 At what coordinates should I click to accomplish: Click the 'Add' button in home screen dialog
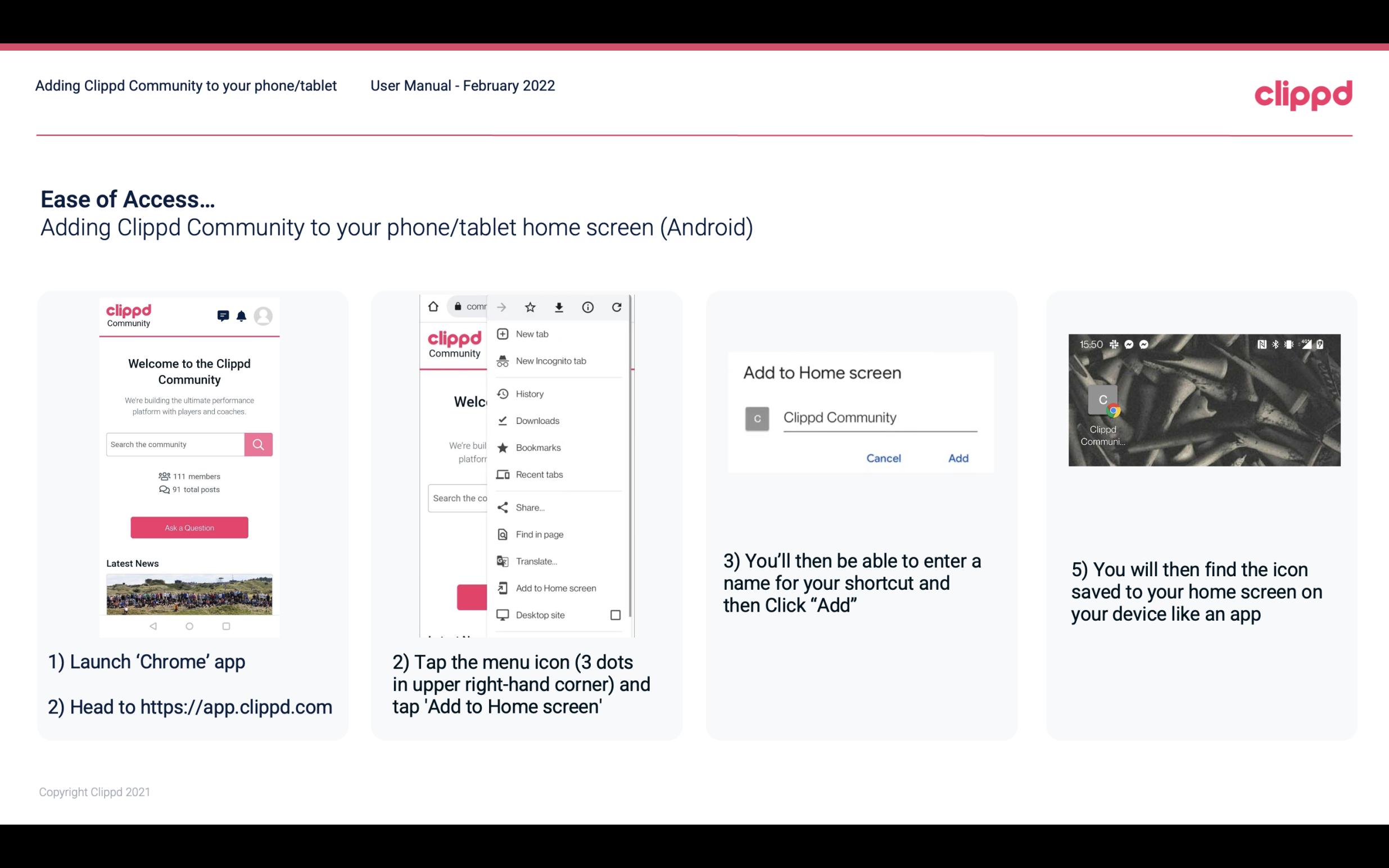click(x=957, y=458)
